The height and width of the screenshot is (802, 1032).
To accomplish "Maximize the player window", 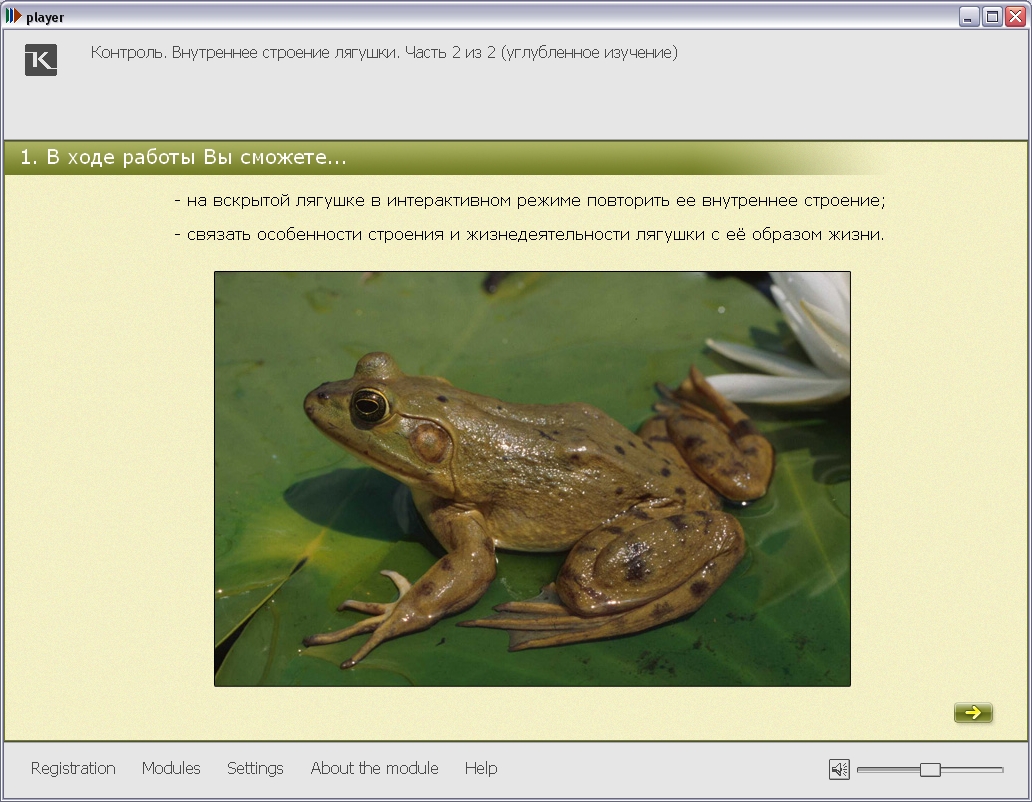I will pyautogui.click(x=992, y=17).
